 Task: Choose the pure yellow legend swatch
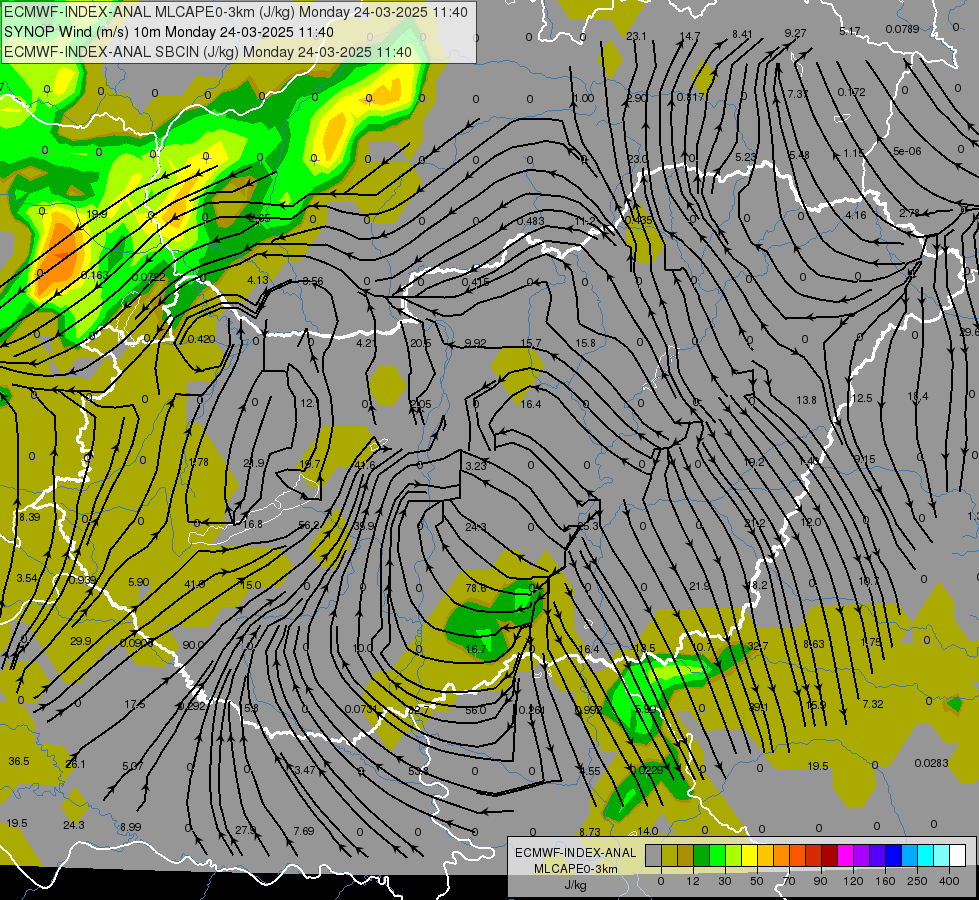(749, 856)
